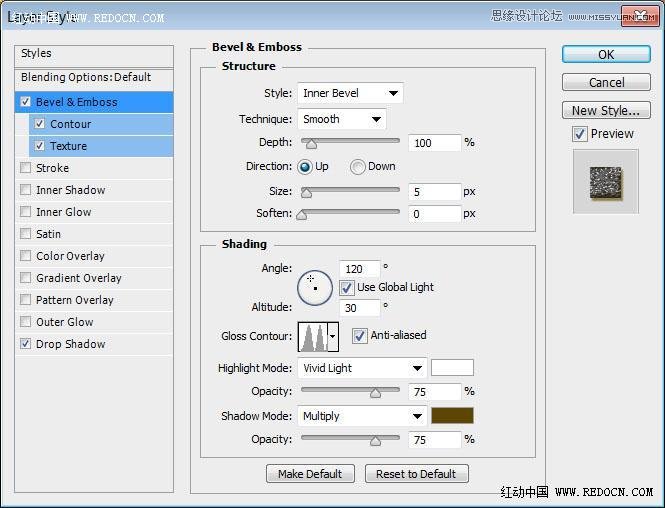This screenshot has height=508, width=665.
Task: Uncheck the Anti-aliased checkbox
Action: point(361,336)
